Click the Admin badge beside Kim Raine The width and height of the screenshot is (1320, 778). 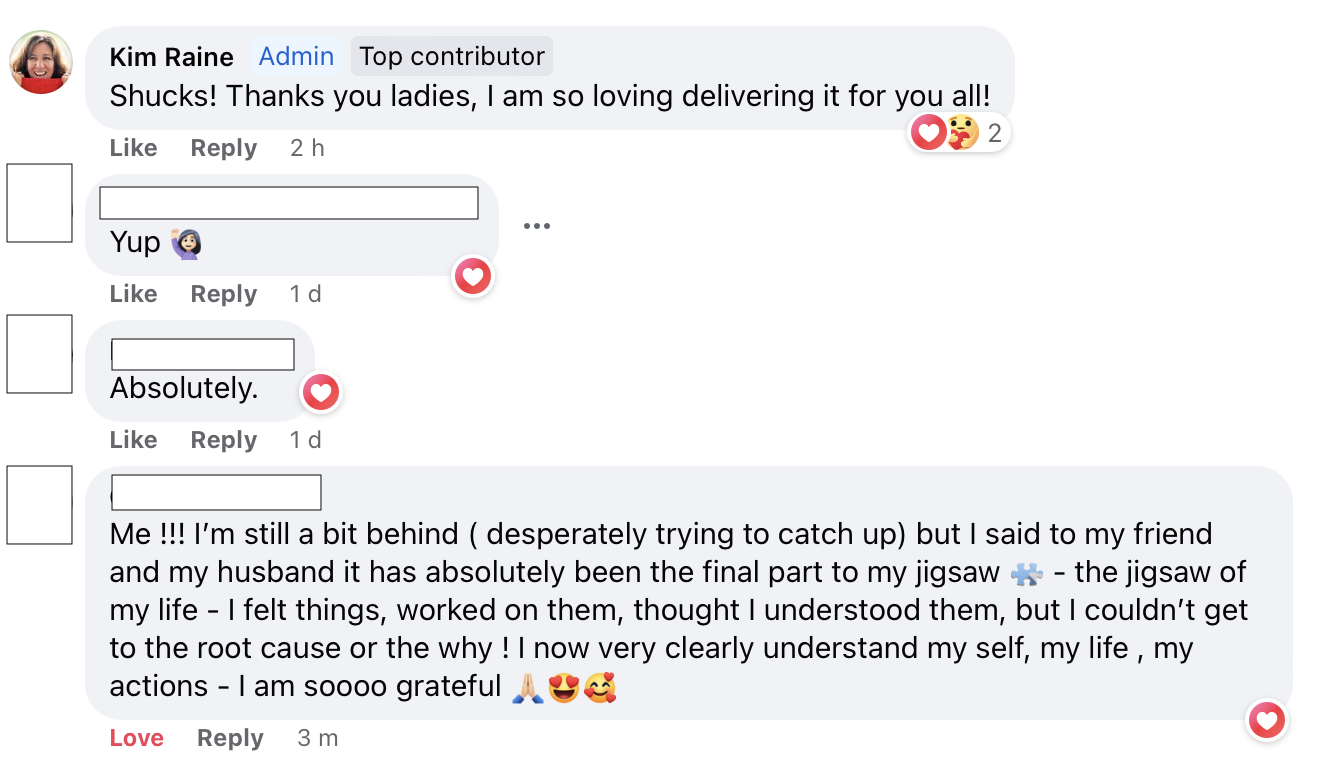coord(296,56)
